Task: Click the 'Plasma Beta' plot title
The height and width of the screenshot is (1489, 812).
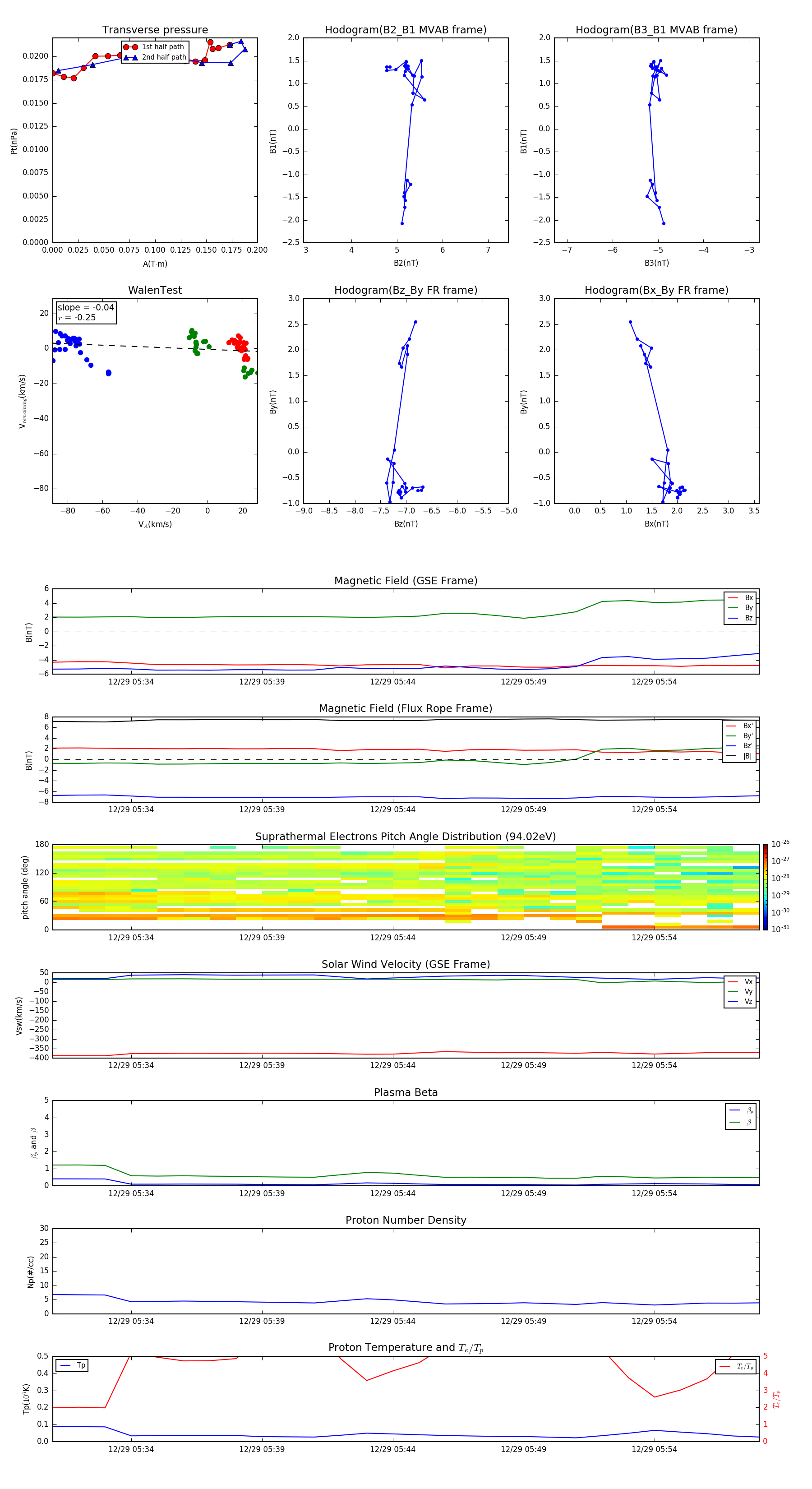Action: tap(406, 1093)
